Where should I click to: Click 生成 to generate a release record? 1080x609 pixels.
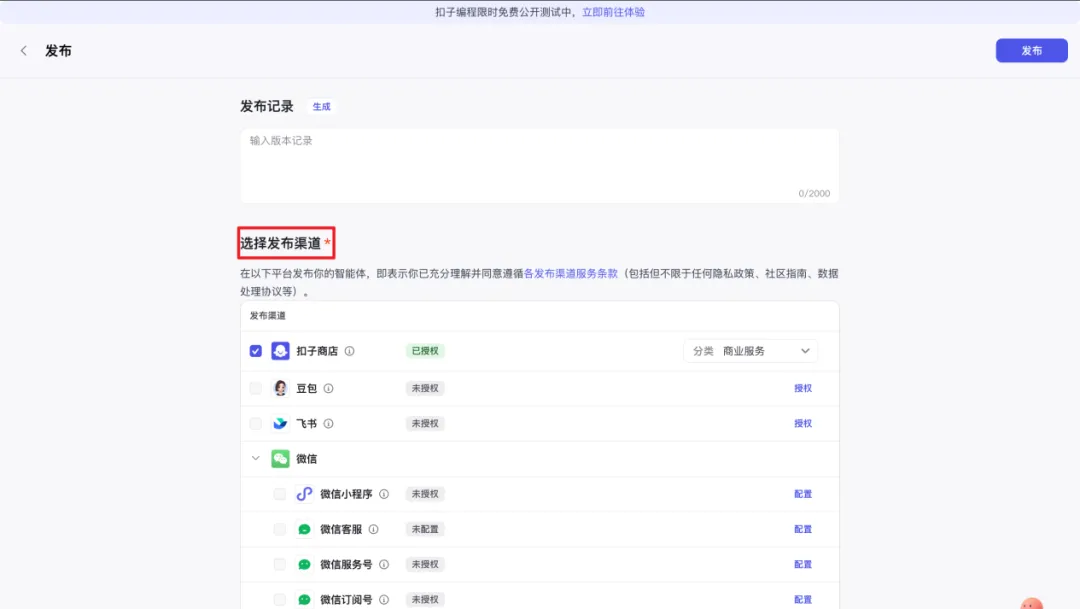[321, 107]
